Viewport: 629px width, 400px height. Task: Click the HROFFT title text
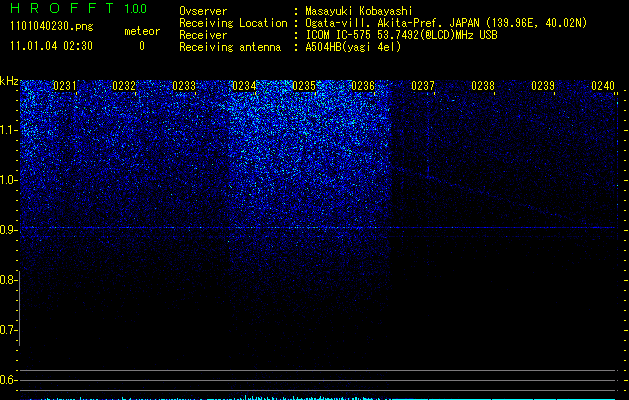(x=63, y=8)
